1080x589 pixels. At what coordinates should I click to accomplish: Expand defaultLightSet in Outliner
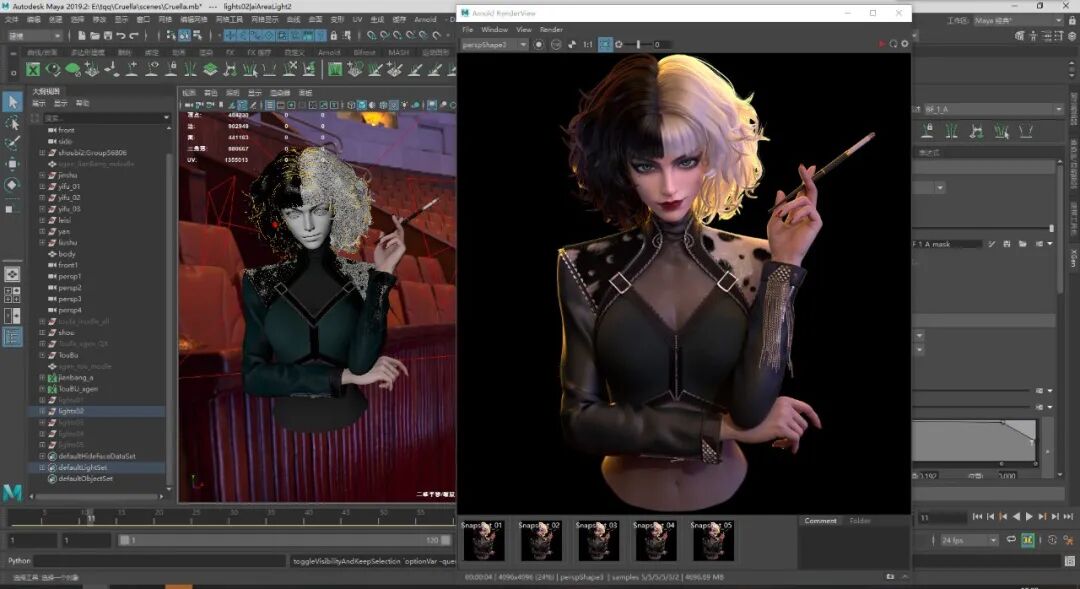pos(42,467)
